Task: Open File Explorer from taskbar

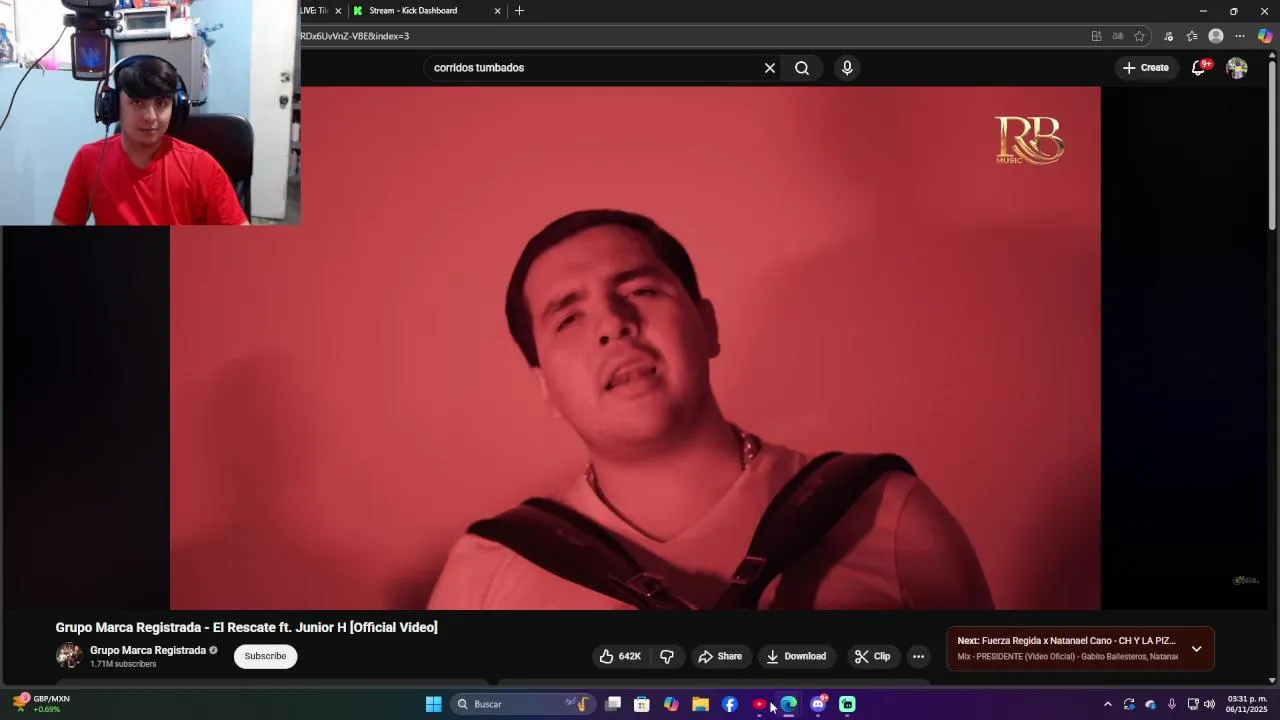Action: click(700, 704)
